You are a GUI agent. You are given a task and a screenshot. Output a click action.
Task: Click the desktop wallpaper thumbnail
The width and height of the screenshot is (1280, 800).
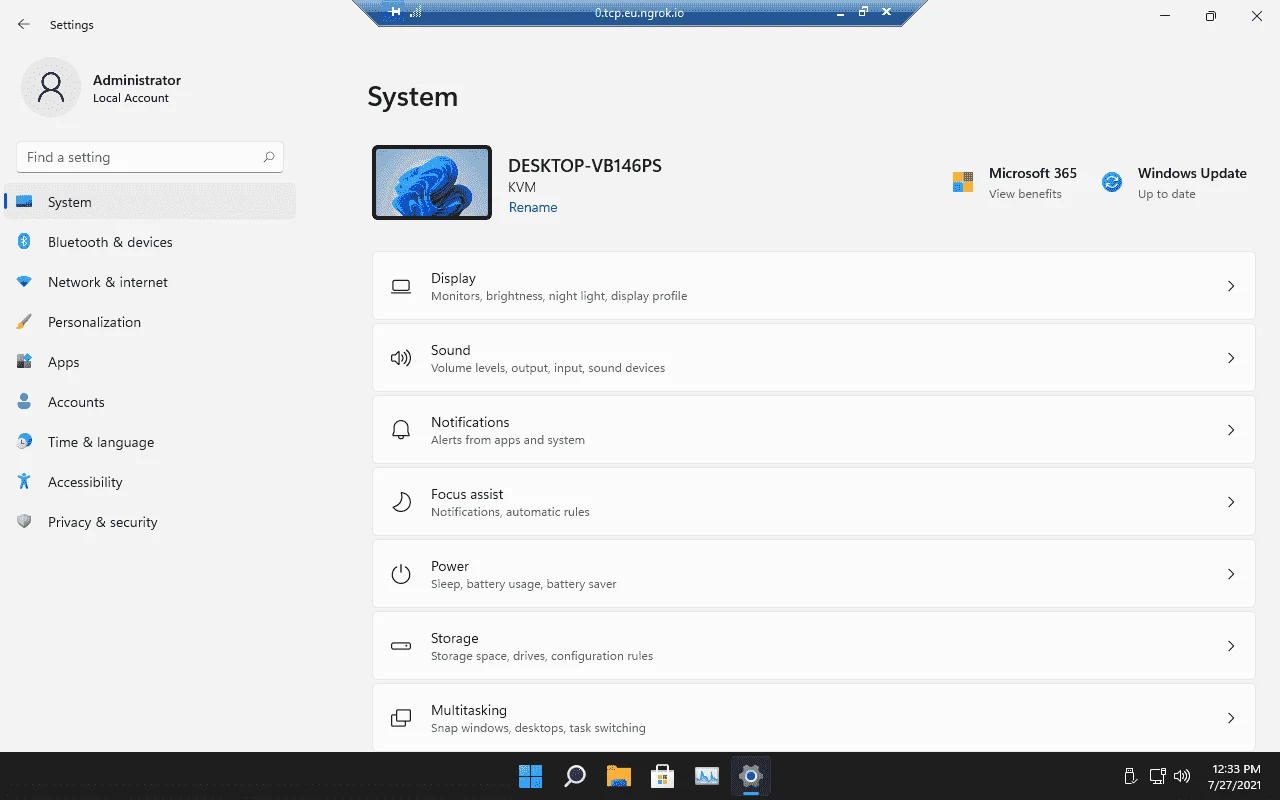pyautogui.click(x=432, y=183)
